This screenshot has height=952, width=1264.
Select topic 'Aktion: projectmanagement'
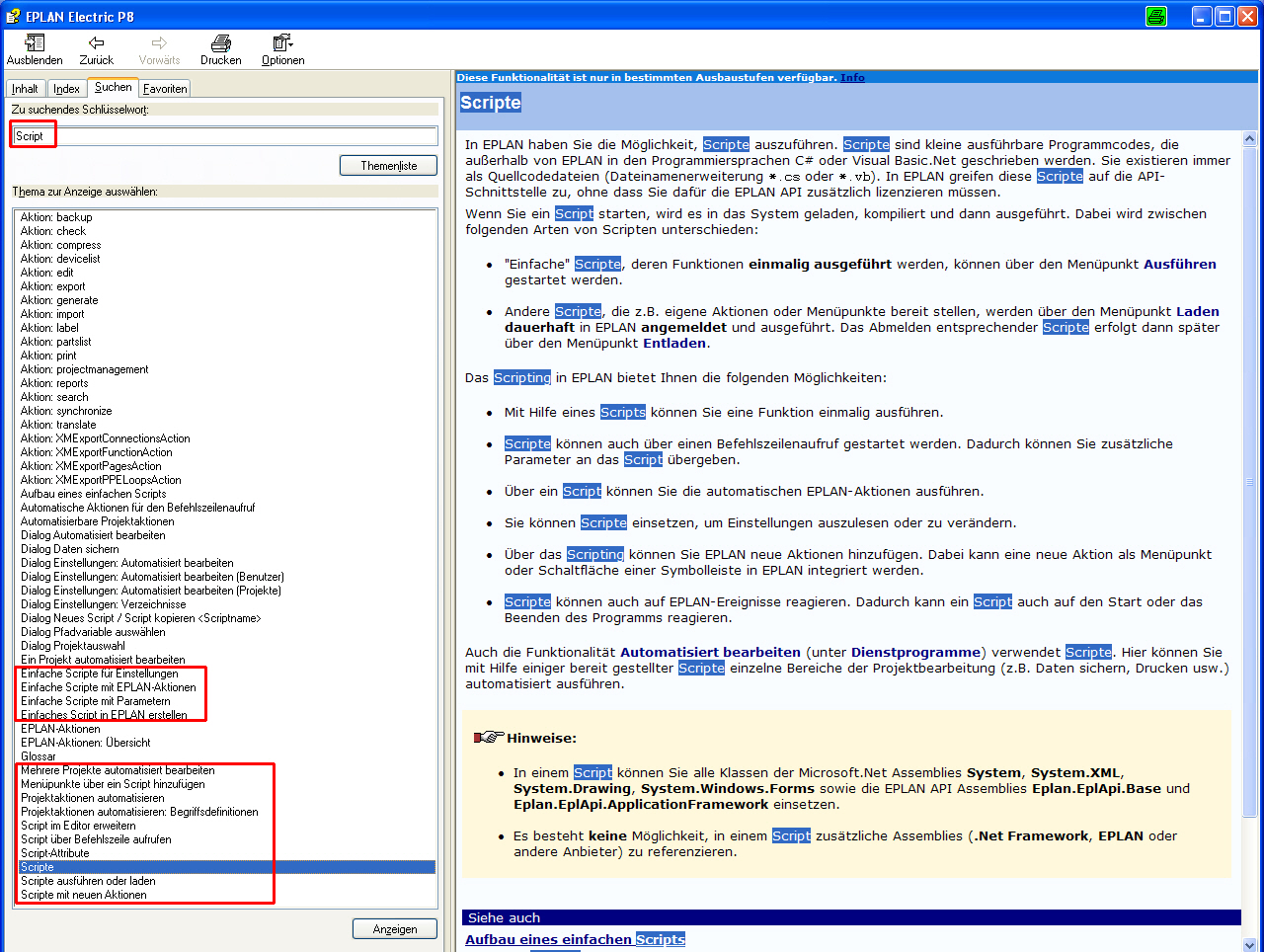(84, 369)
